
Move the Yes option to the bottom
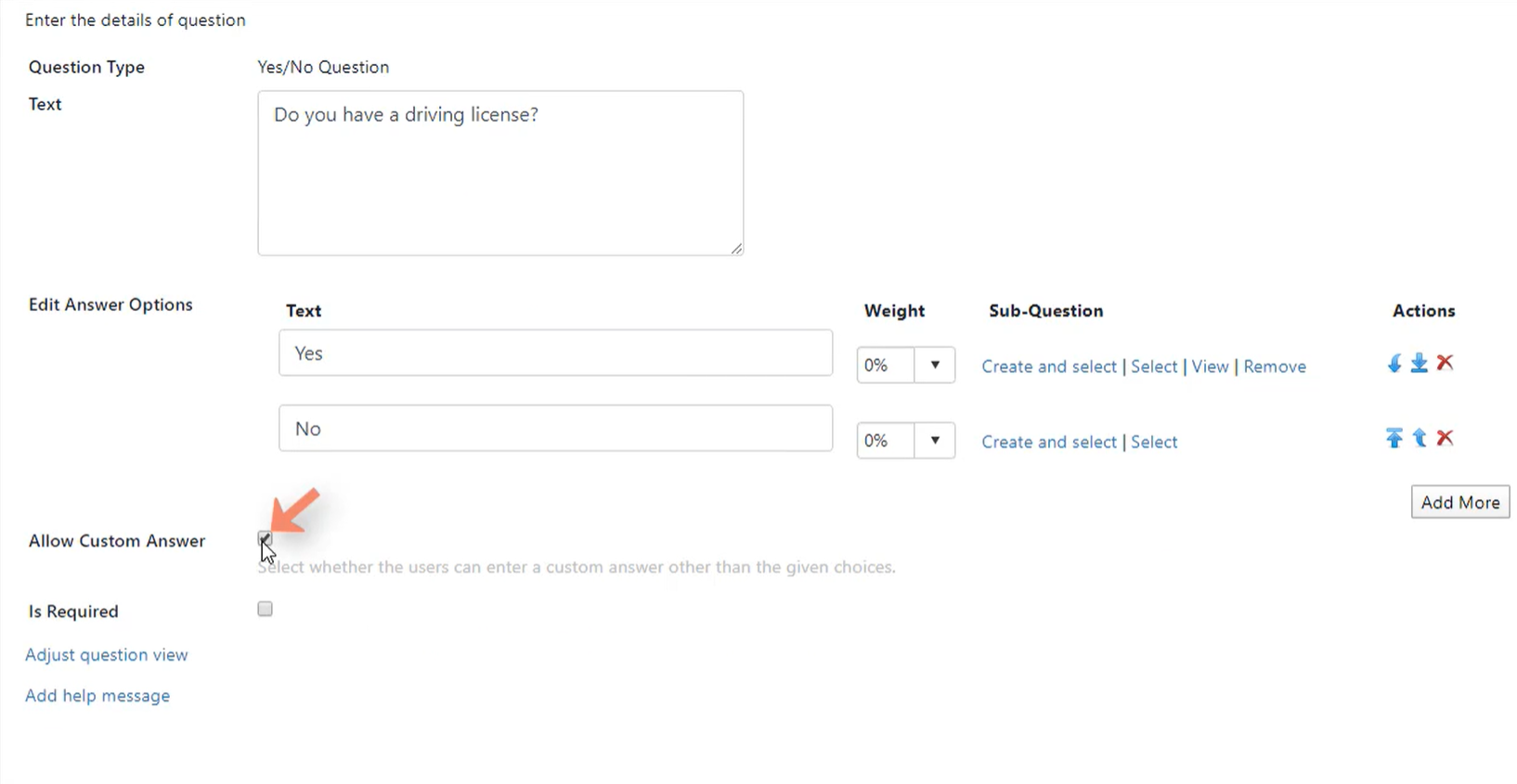1420,364
